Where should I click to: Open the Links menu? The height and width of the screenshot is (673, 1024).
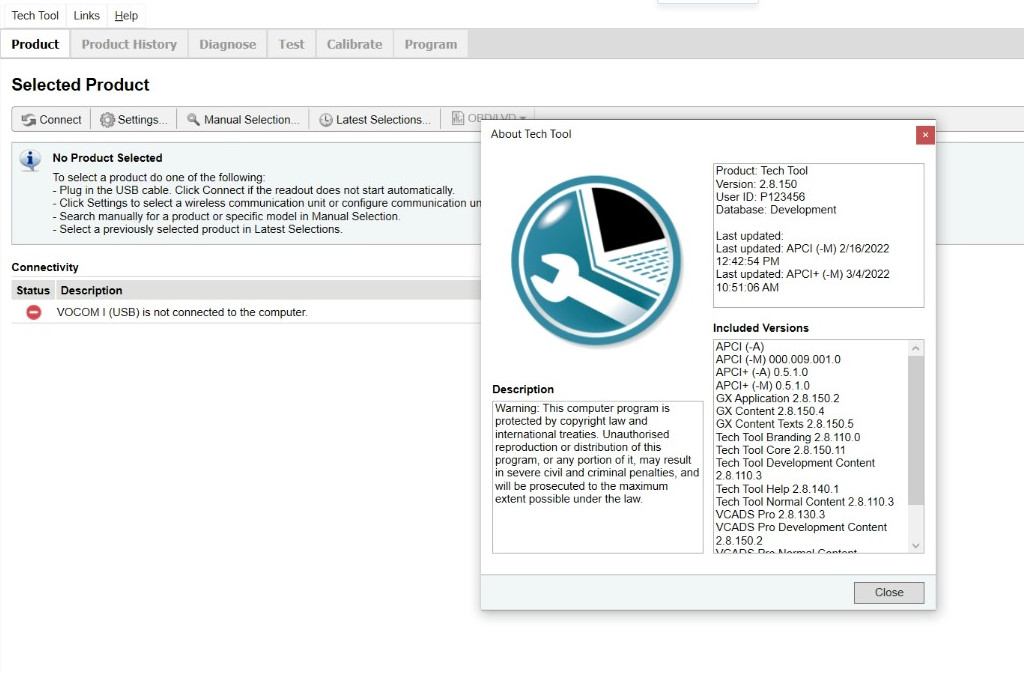point(86,15)
